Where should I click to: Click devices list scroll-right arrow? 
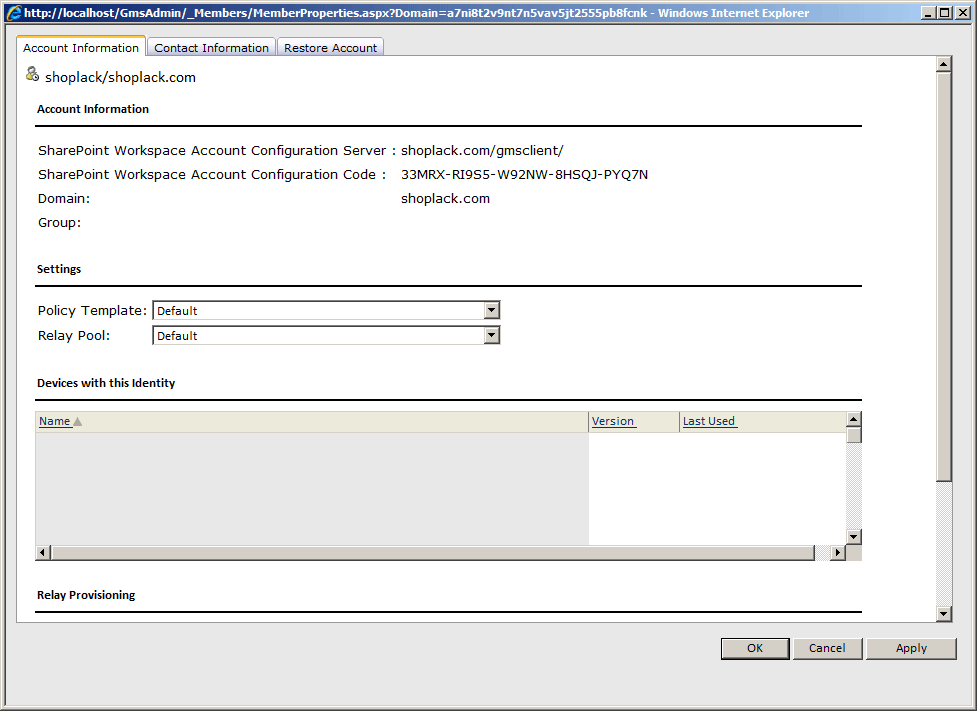838,553
